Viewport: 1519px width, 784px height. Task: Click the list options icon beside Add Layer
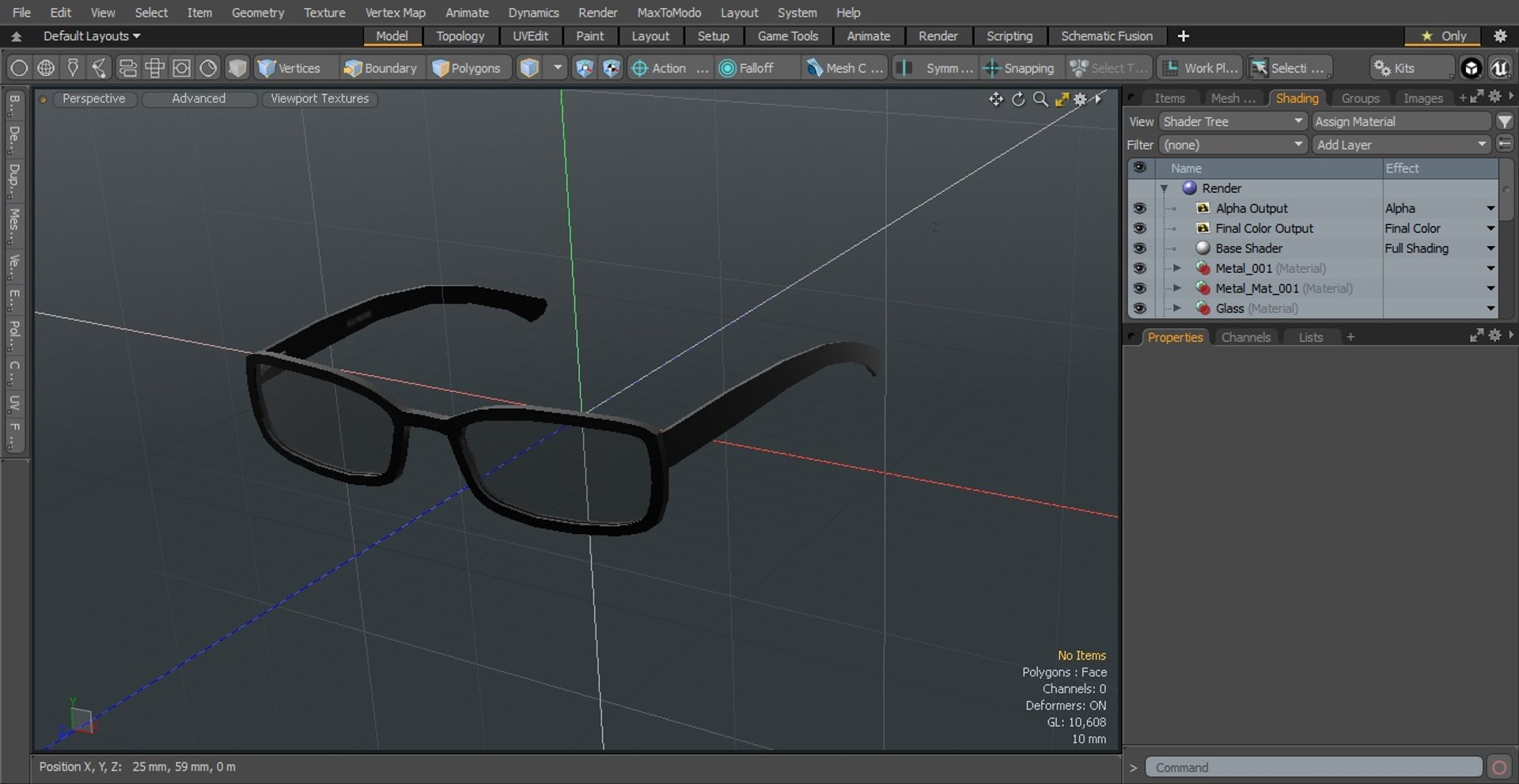[1504, 145]
